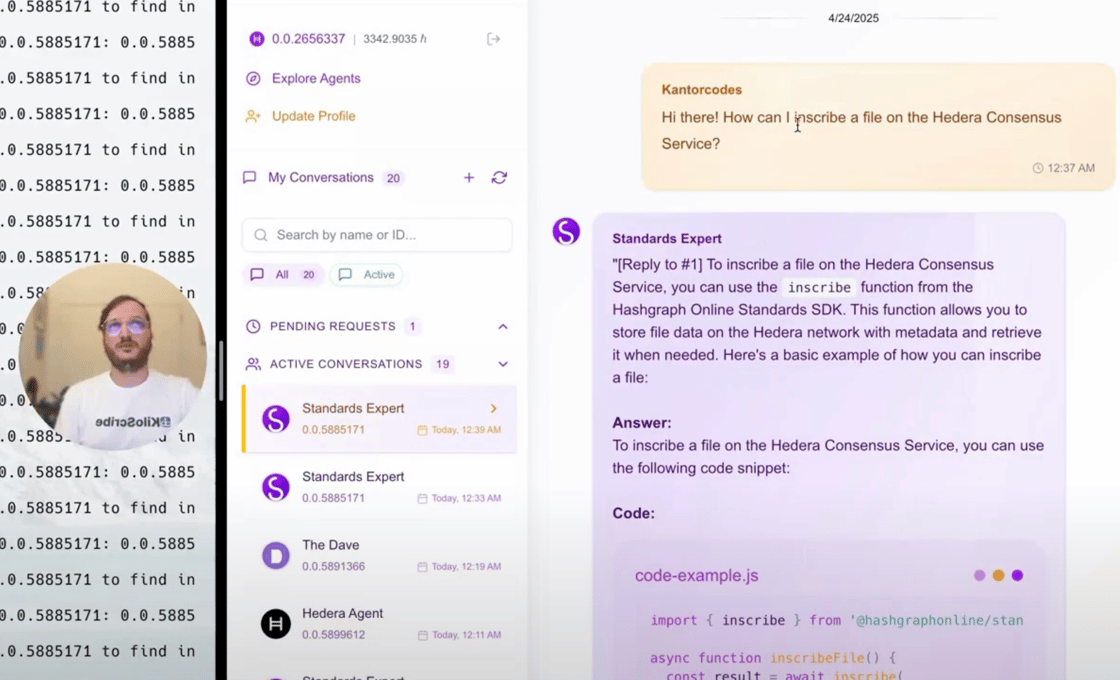Click the account ID 0.0.2656337

coord(309,39)
